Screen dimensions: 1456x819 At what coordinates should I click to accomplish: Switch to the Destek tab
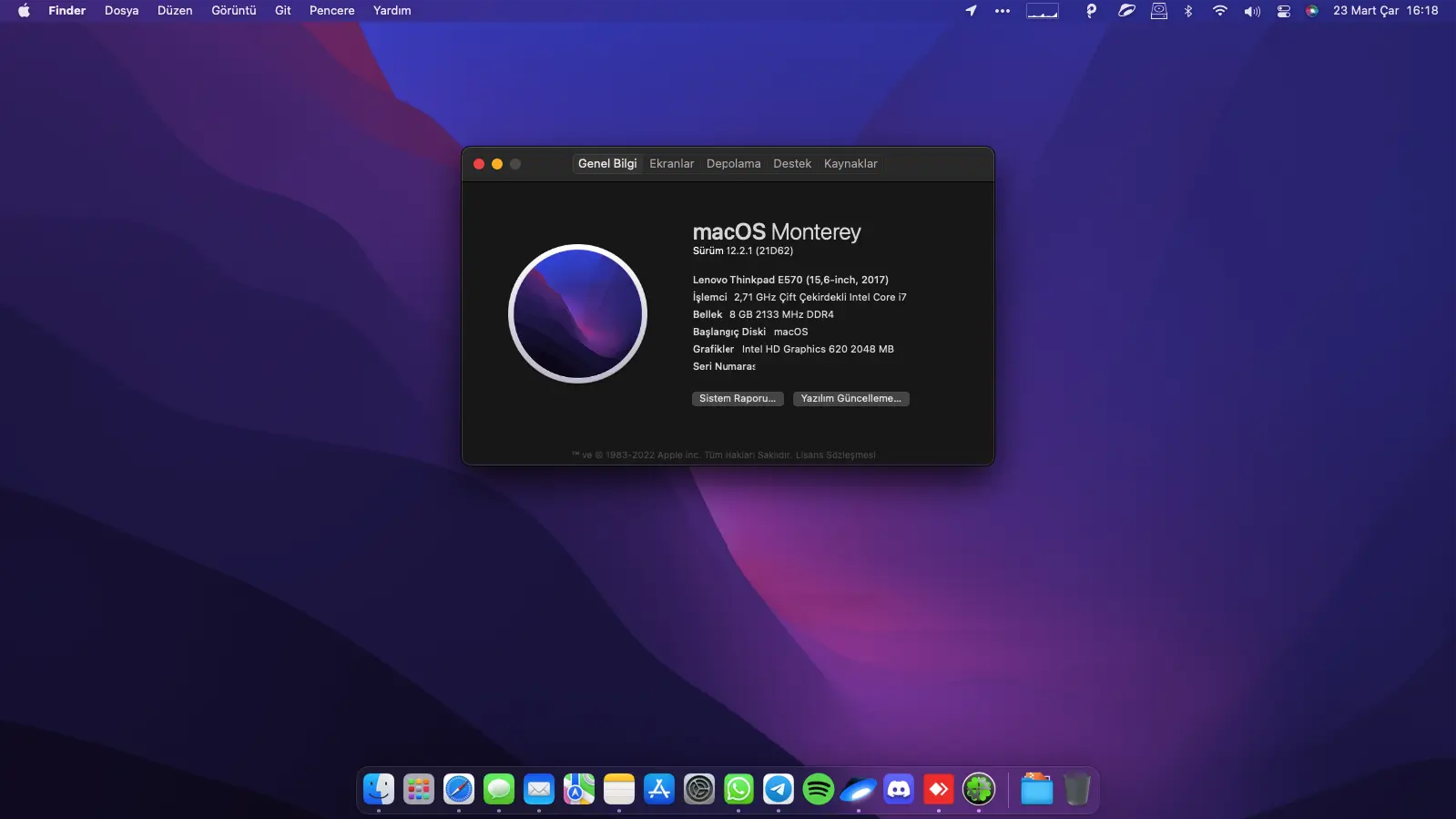(x=792, y=164)
